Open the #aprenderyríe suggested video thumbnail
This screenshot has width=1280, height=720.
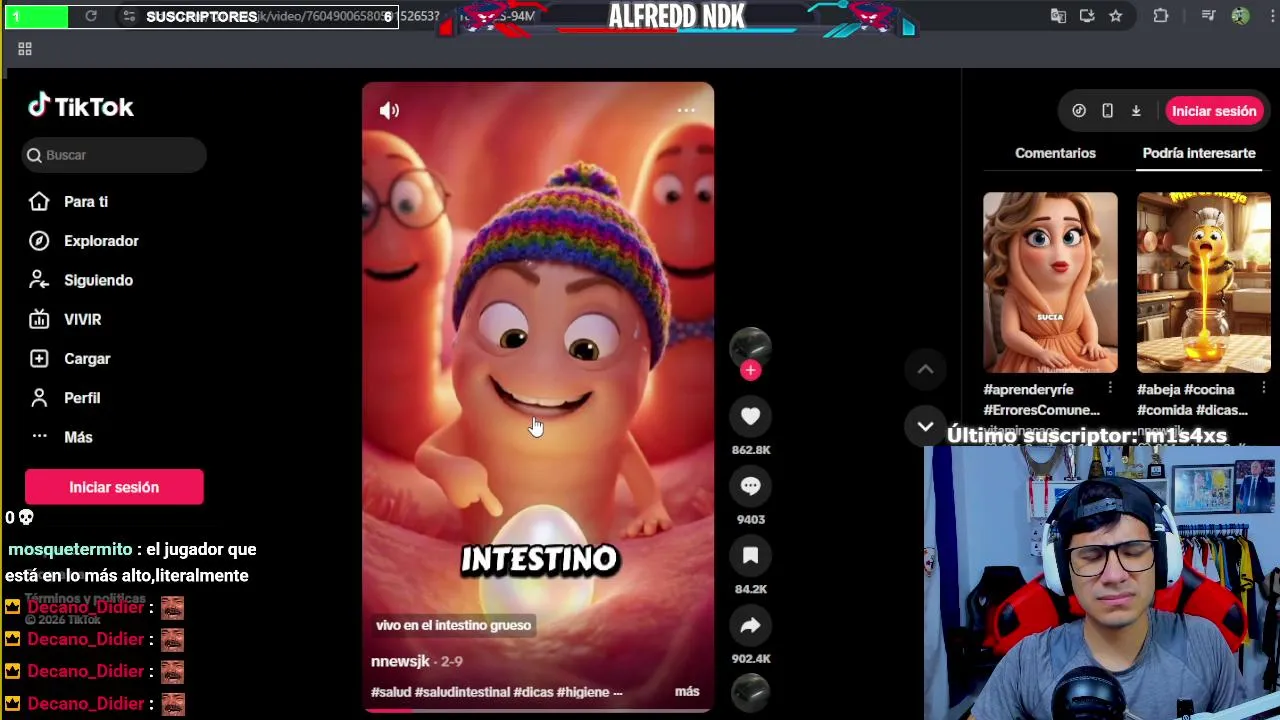[x=1050, y=282]
